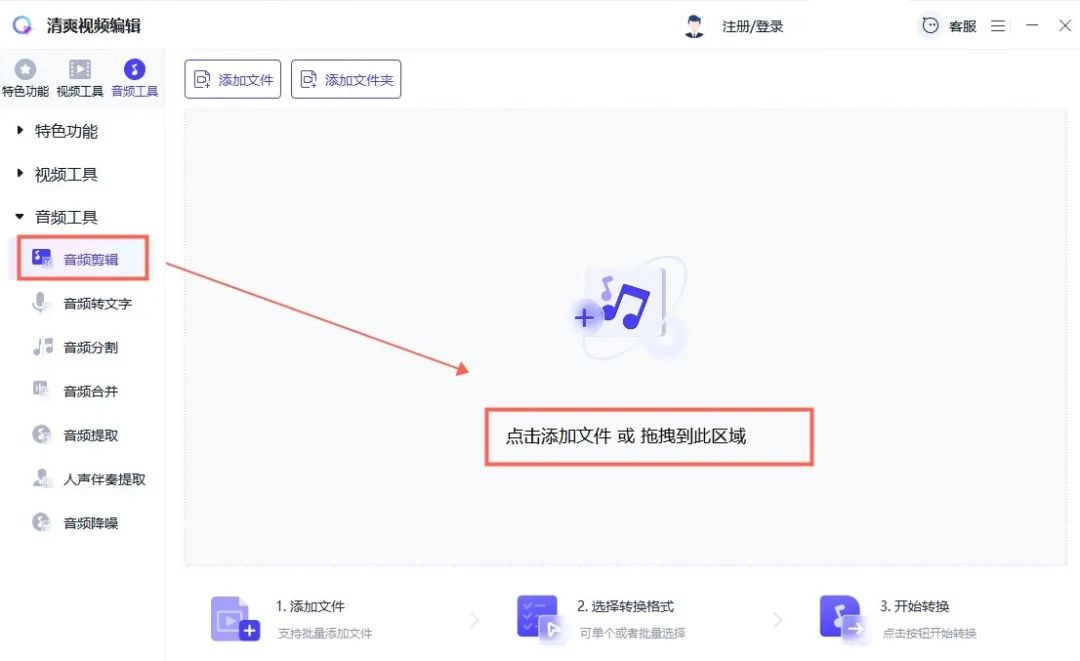Click the 添加文件 button
This screenshot has width=1080, height=661.
(x=233, y=80)
